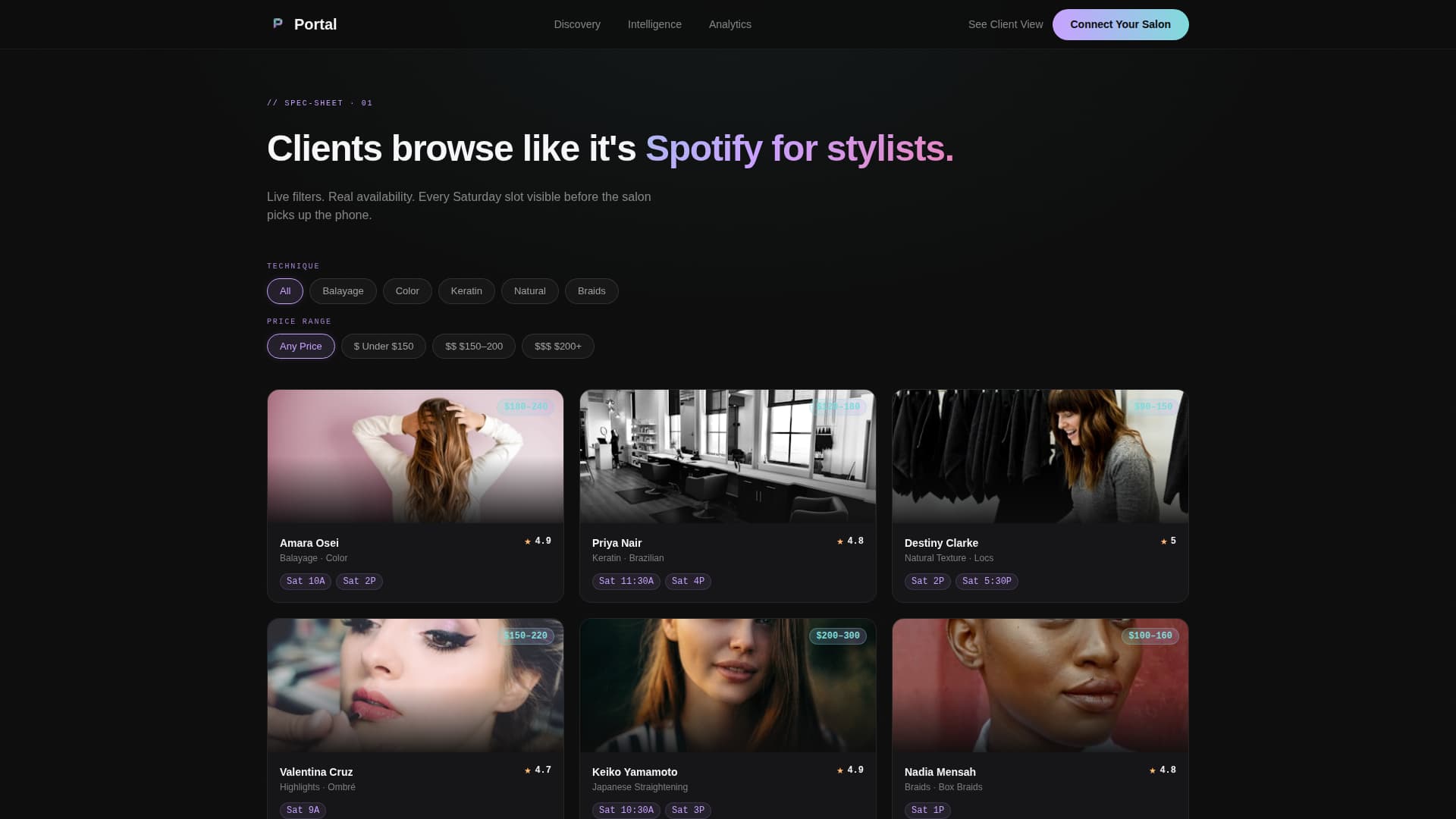Filter price by $ Under $150
This screenshot has width=1456, height=819.
(x=384, y=347)
